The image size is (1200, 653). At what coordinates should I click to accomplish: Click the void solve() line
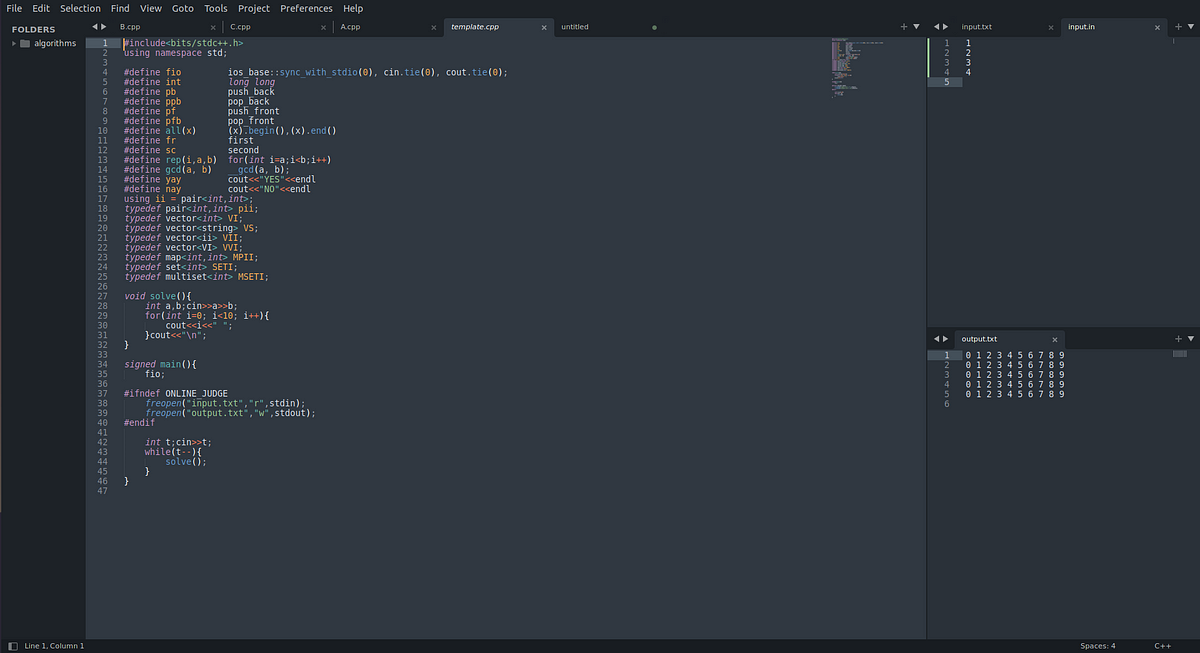coord(157,296)
